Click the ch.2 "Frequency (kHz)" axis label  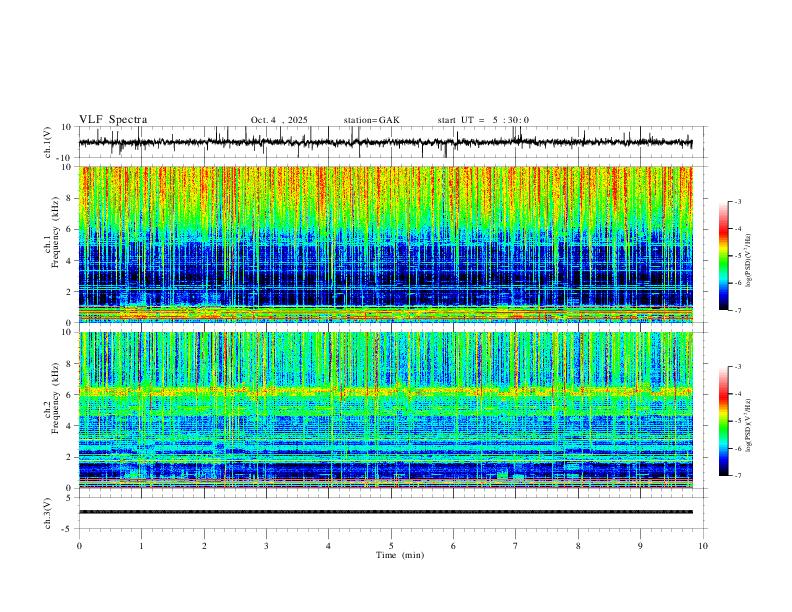click(x=56, y=398)
